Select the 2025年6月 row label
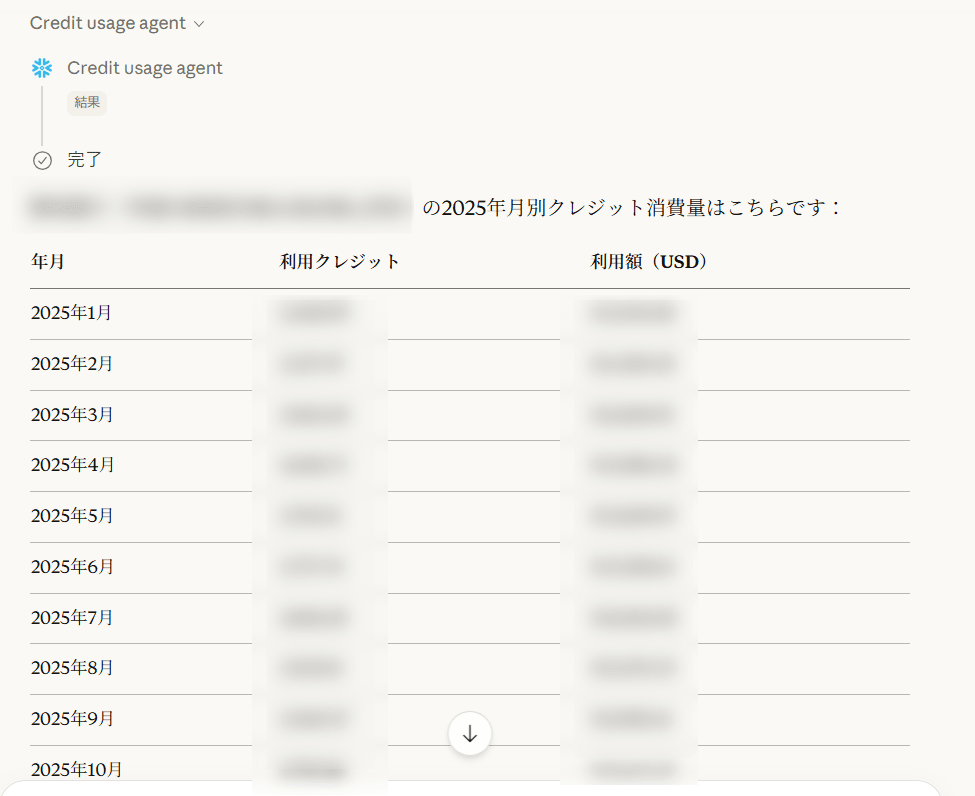Image resolution: width=975 pixels, height=796 pixels. click(x=72, y=567)
